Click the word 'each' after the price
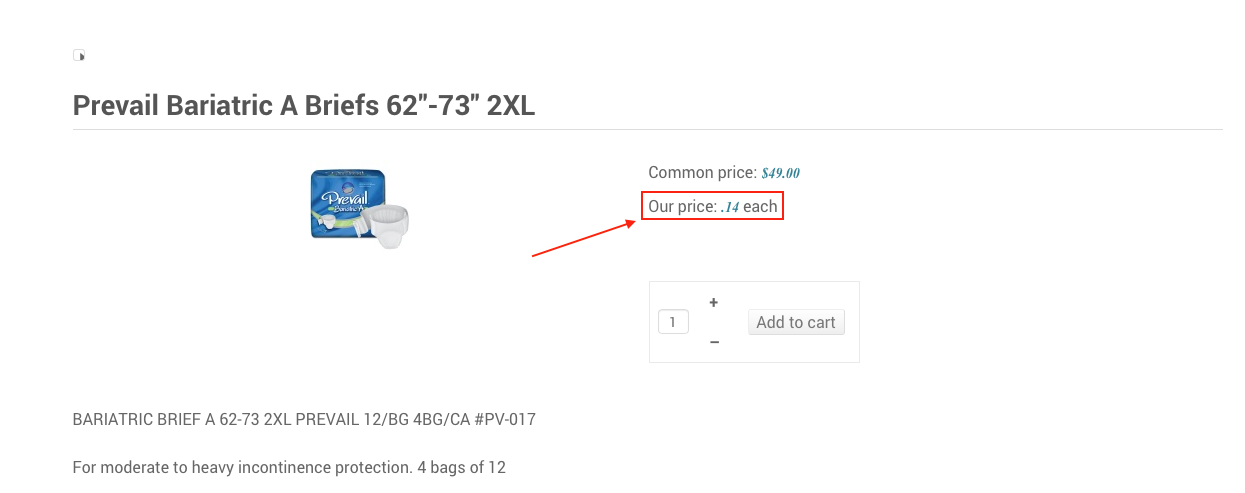 click(760, 207)
